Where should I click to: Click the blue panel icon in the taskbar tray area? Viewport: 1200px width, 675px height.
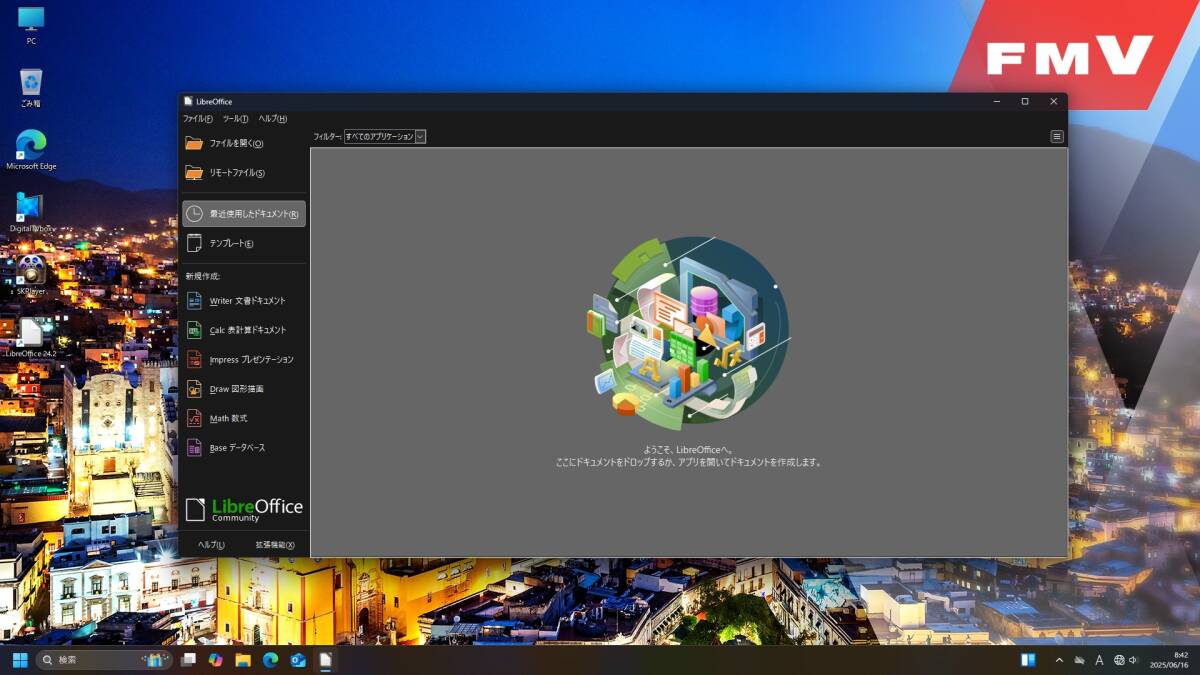click(1028, 660)
